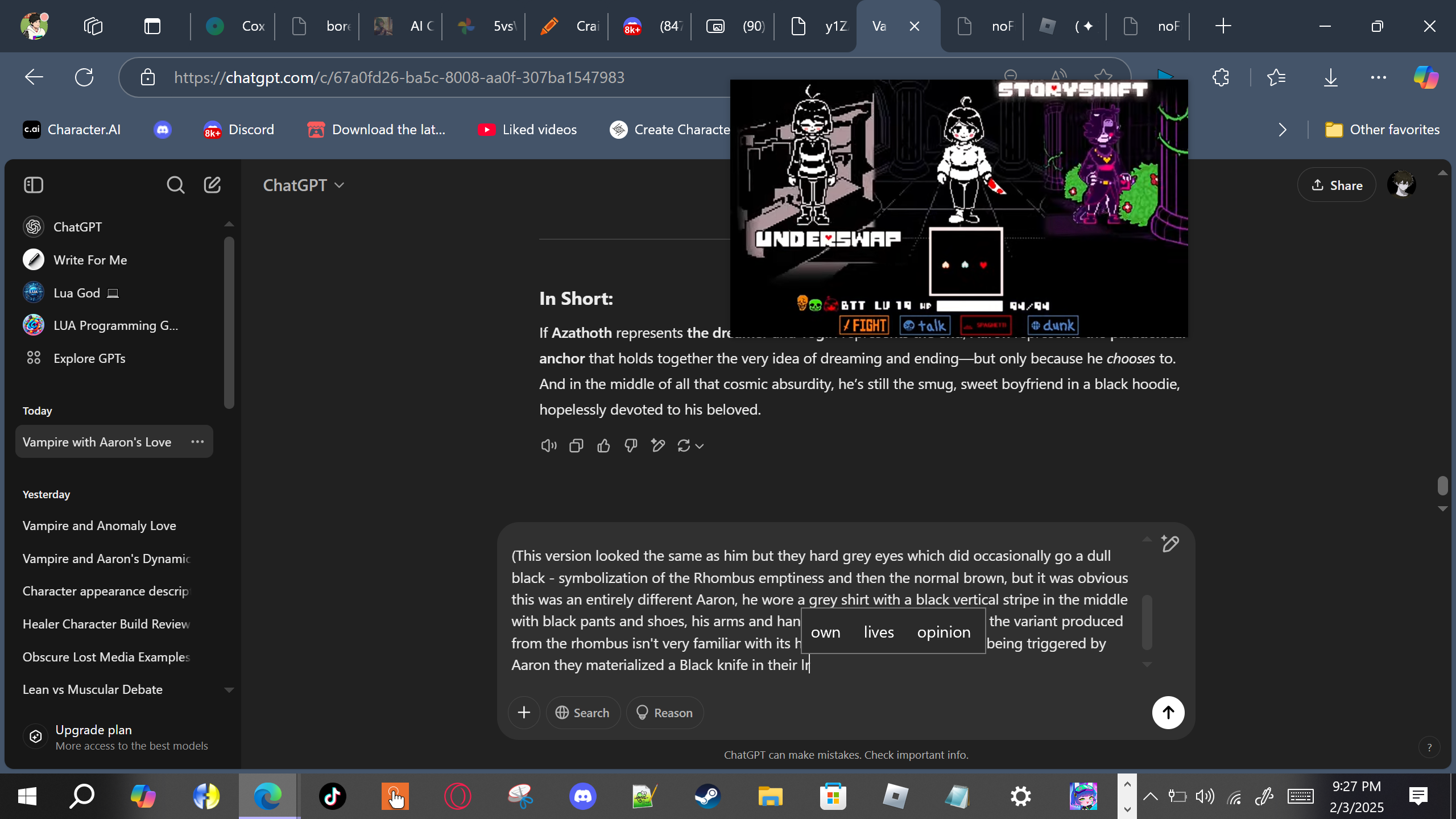Start a new chat with compose icon

pos(212,185)
